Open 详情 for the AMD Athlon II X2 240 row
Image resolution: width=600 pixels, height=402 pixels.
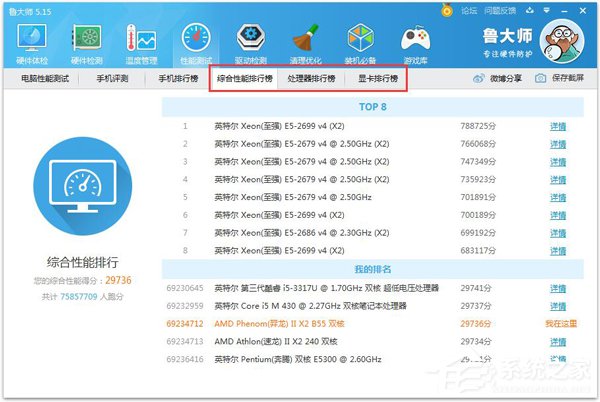[558, 342]
